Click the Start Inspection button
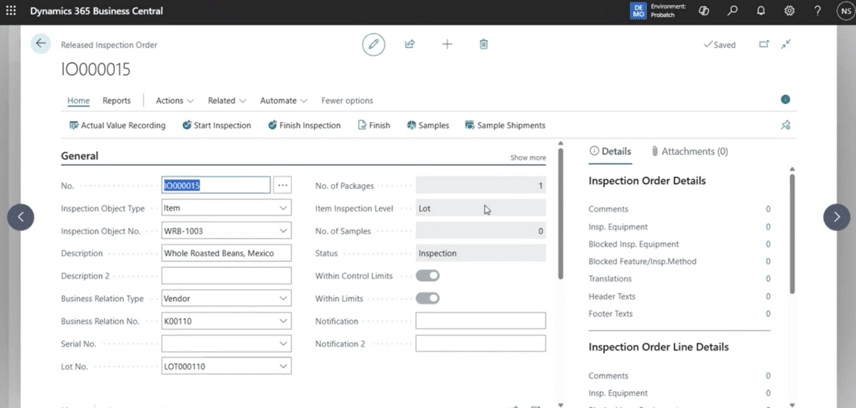 tap(217, 125)
